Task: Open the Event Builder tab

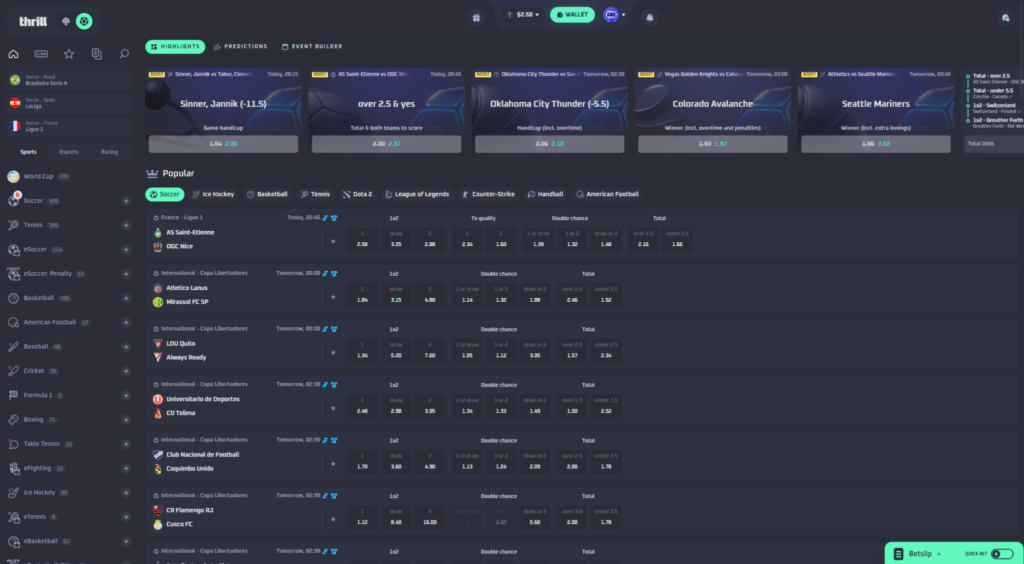Action: pos(312,47)
